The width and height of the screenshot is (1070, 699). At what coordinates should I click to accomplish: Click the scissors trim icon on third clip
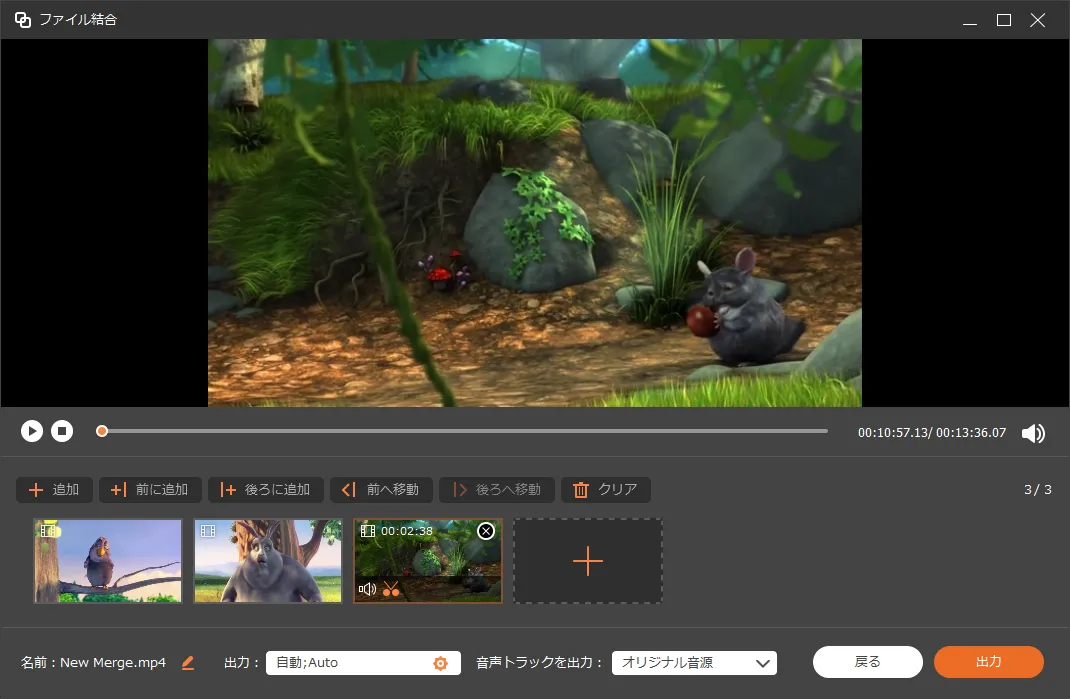[x=391, y=589]
